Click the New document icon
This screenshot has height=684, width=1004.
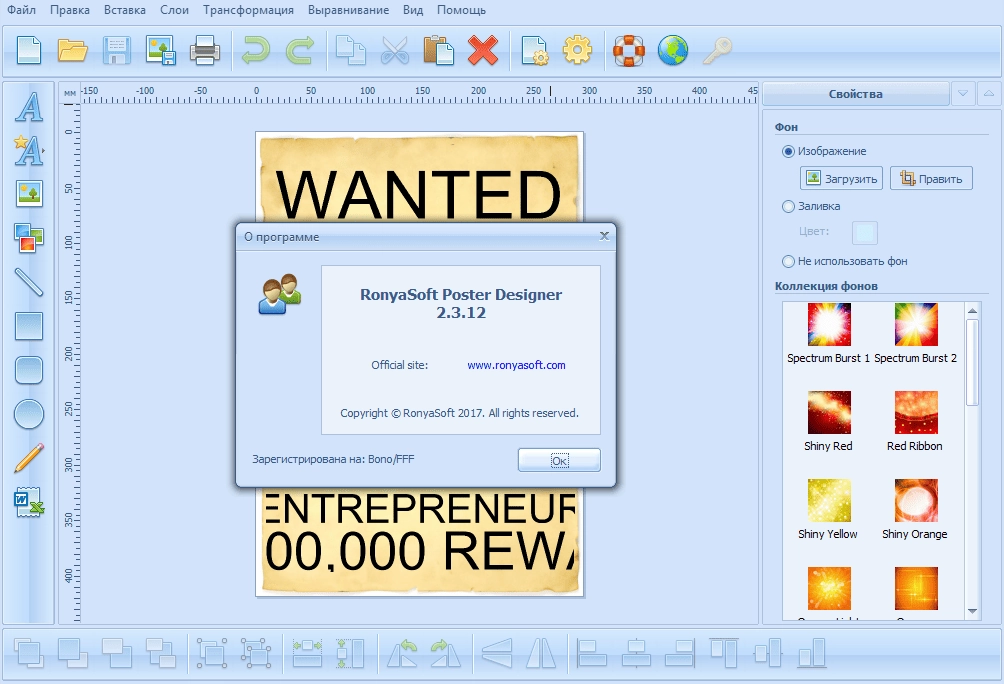coord(29,50)
